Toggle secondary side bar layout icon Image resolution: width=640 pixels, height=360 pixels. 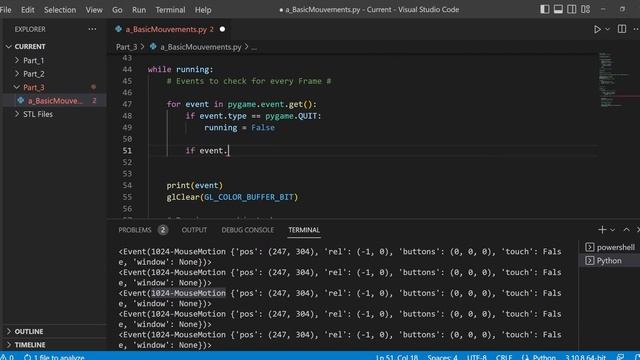(x=571, y=9)
